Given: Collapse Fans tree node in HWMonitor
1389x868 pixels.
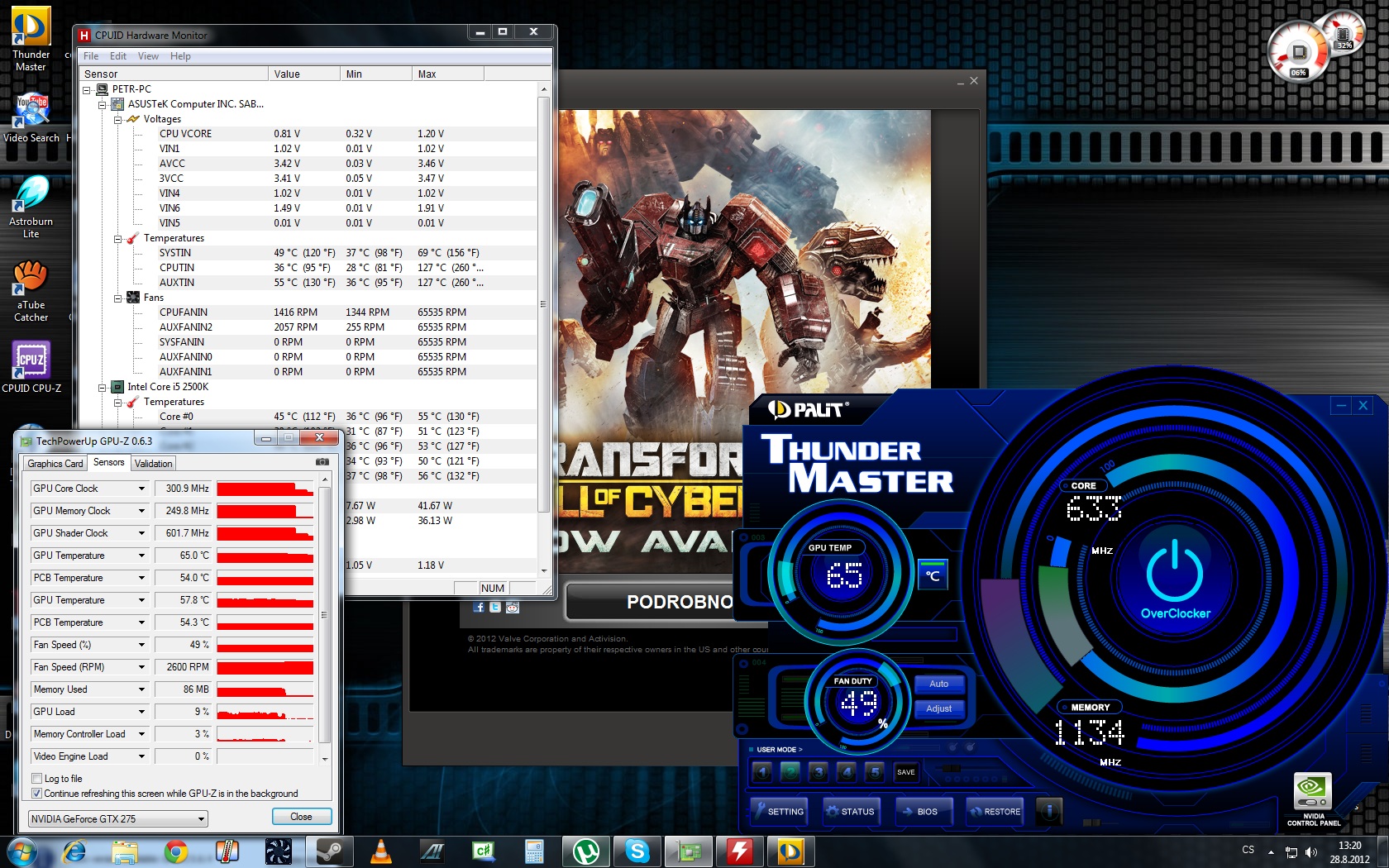Looking at the screenshot, I should (117, 298).
